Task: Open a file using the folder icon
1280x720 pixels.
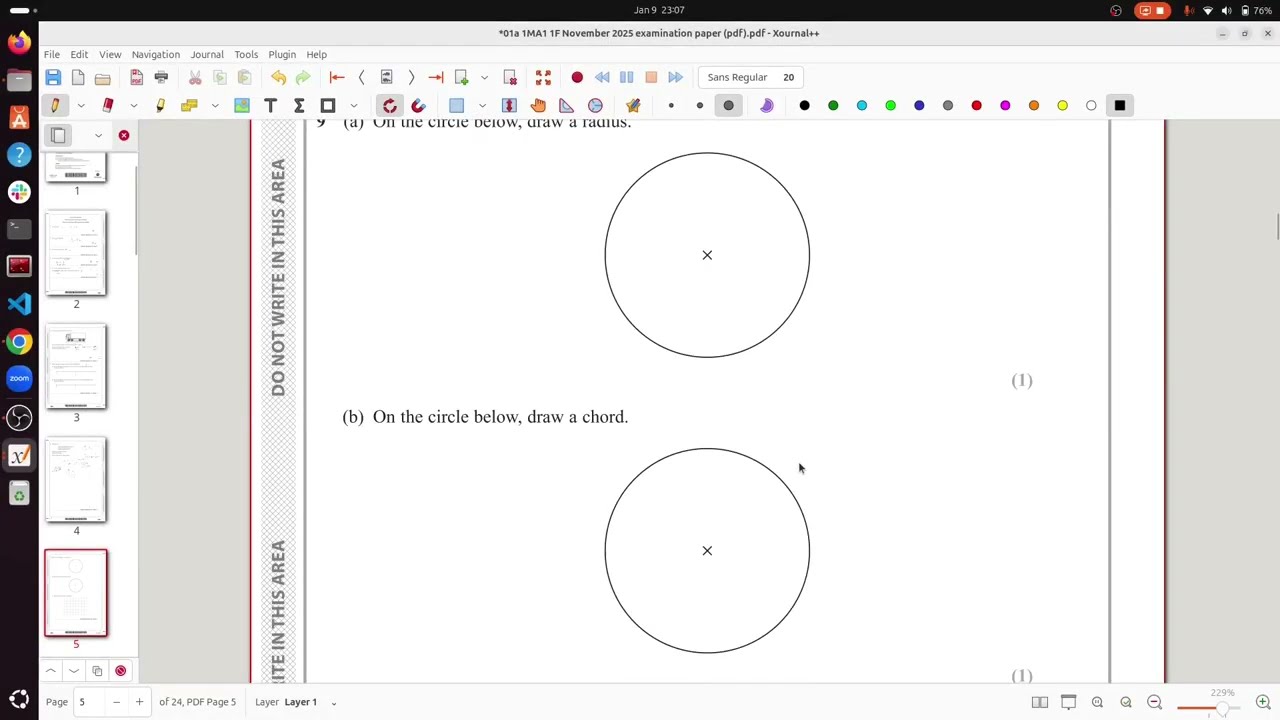Action: 103,77
